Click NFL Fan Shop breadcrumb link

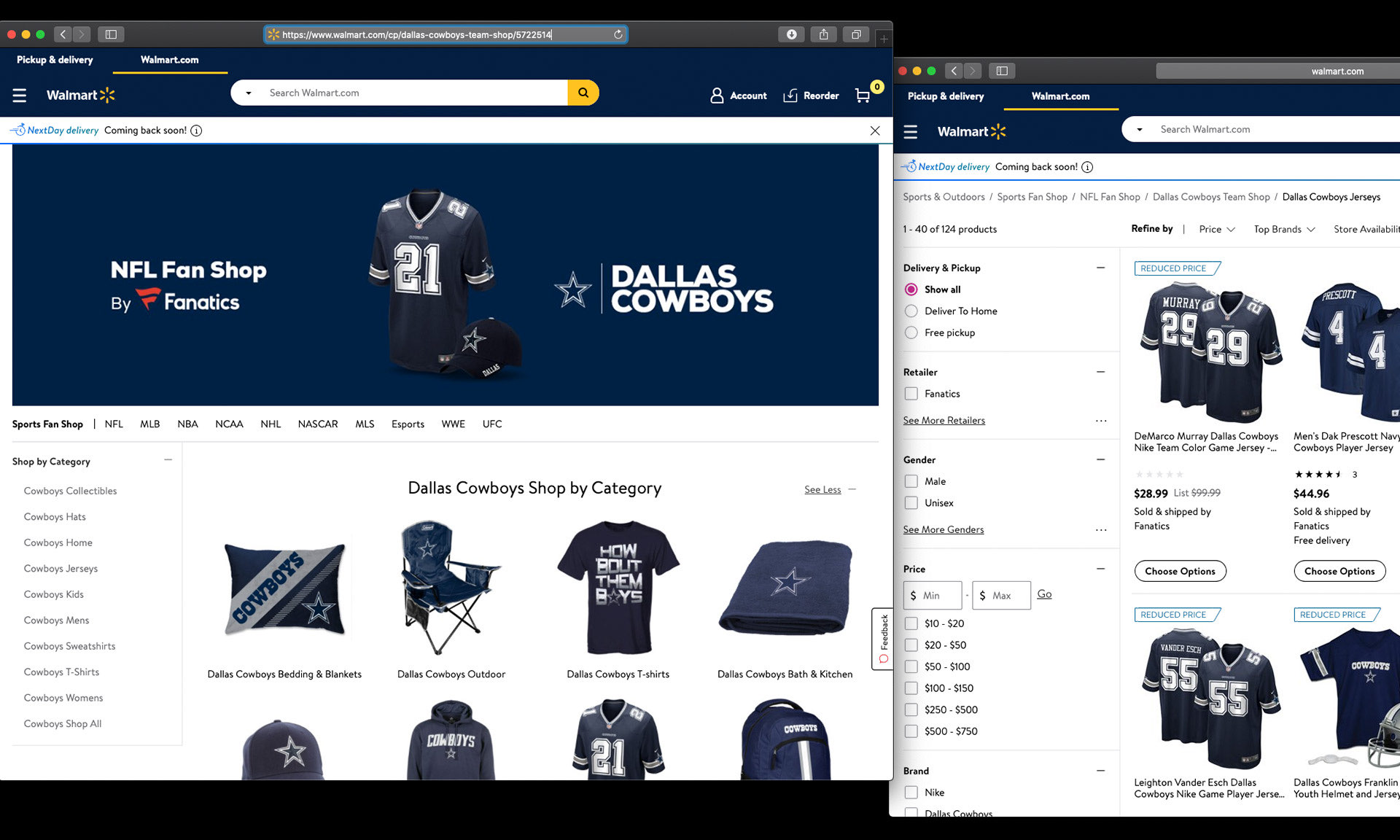1110,197
